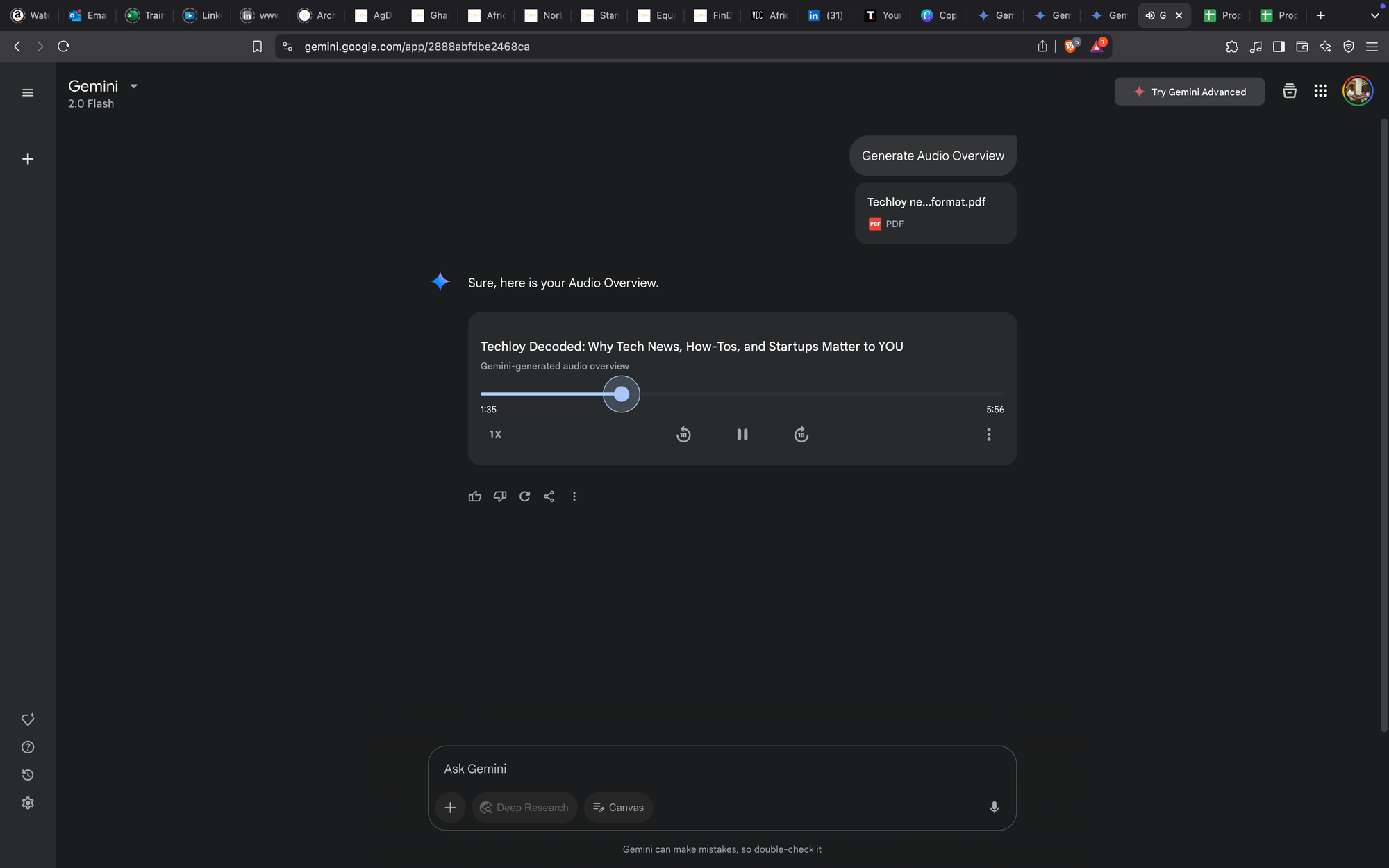Pause the audio overview playback
This screenshot has width=1389, height=868.
[x=742, y=435]
